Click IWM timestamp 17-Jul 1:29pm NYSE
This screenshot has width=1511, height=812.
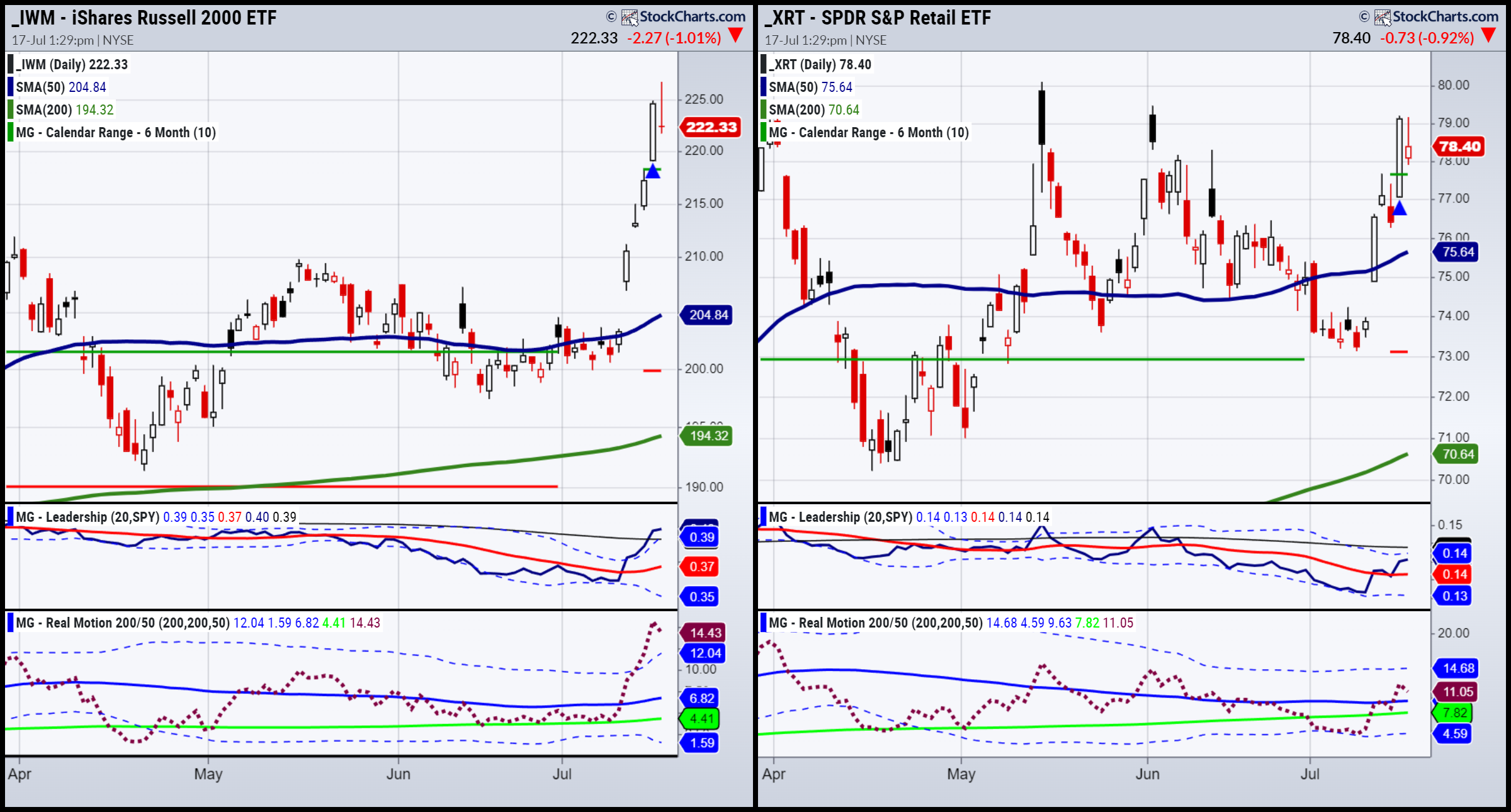[73, 40]
